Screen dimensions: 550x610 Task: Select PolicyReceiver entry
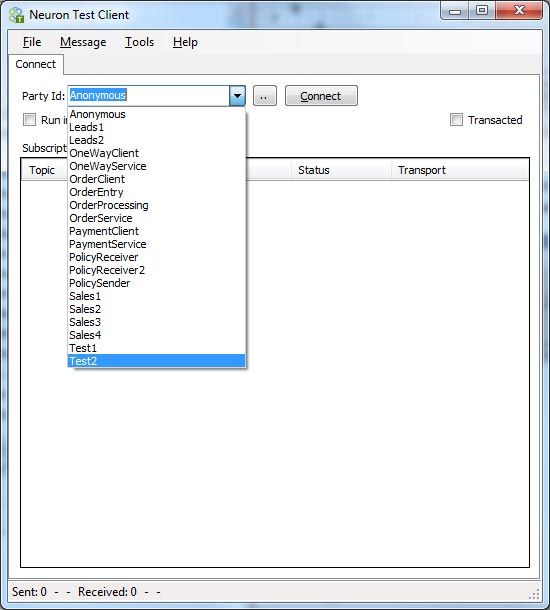156,257
